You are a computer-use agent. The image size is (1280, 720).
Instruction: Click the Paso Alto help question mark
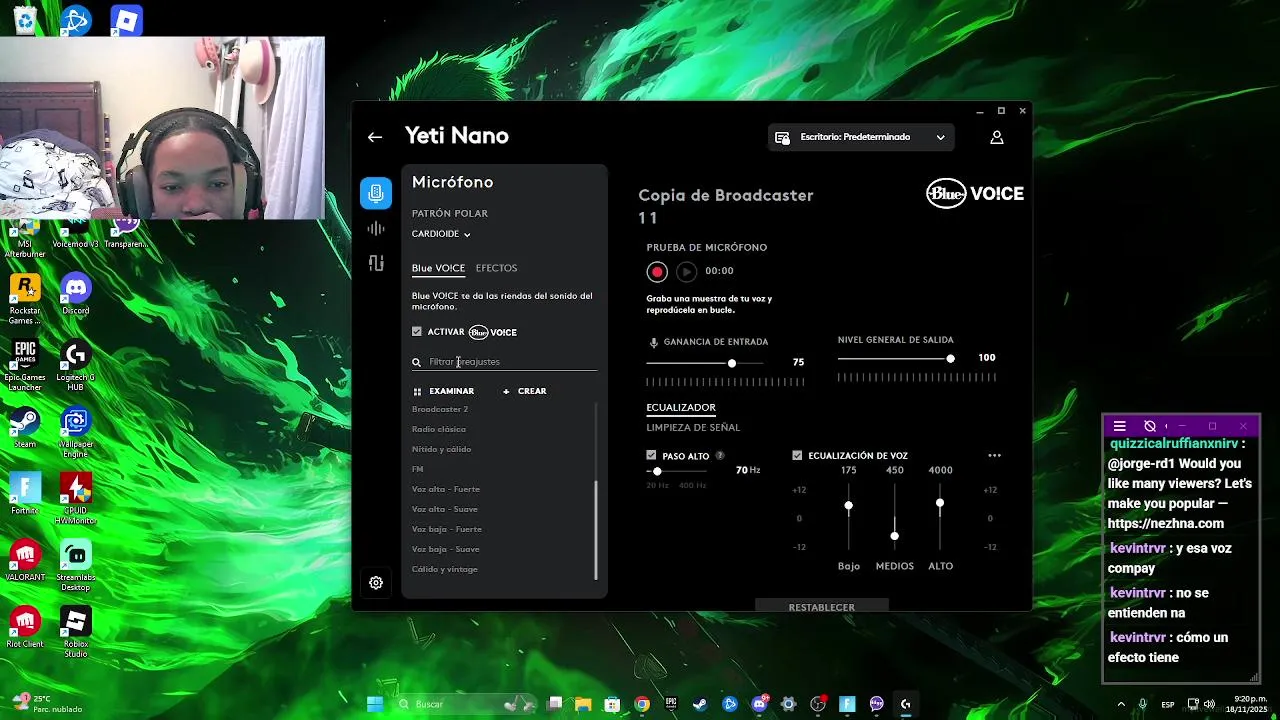pyautogui.click(x=720, y=455)
